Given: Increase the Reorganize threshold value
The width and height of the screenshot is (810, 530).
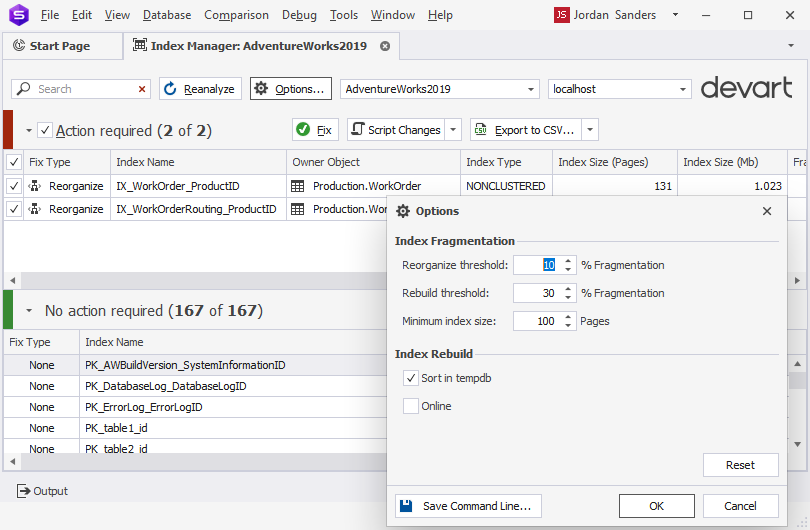Looking at the screenshot, I should (568, 261).
